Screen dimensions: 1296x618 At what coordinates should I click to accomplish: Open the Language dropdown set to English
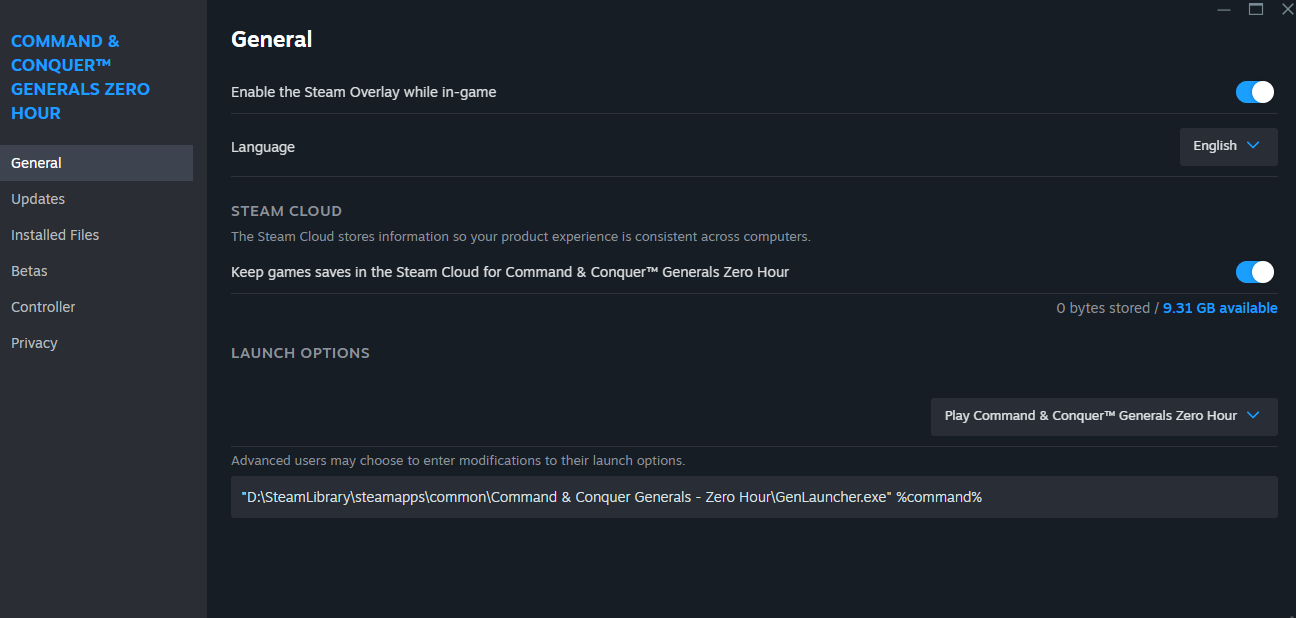point(1228,146)
